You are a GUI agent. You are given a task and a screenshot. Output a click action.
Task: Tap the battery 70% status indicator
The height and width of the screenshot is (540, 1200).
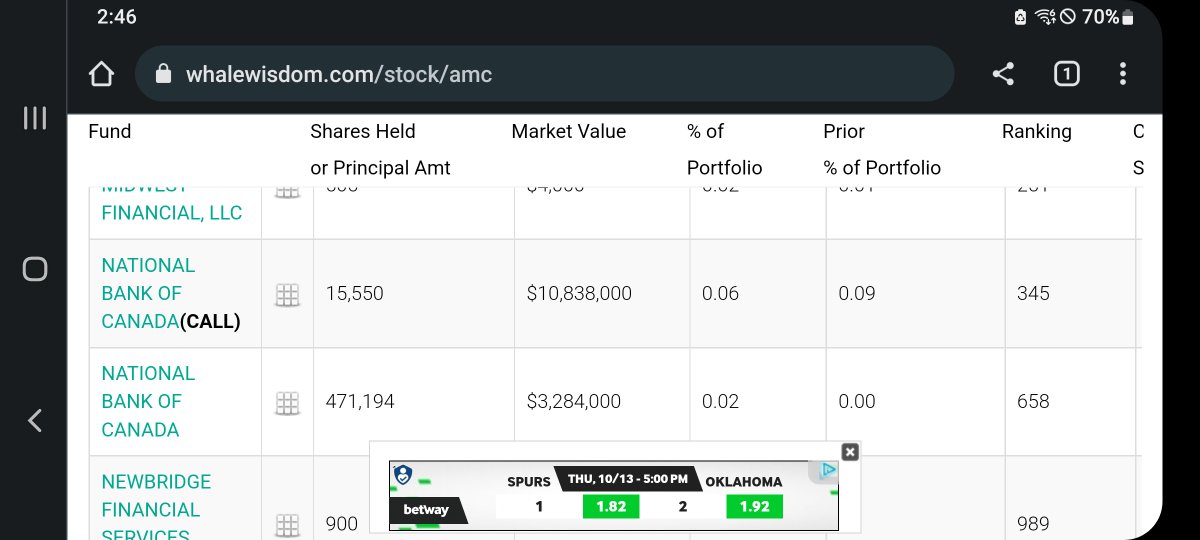pyautogui.click(x=1107, y=16)
